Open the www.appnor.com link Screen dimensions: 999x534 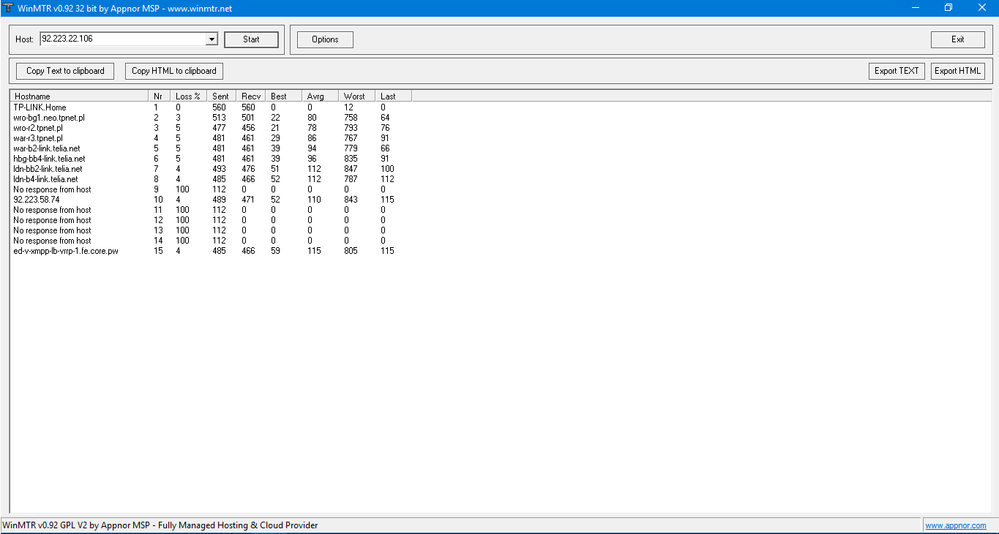coord(958,525)
